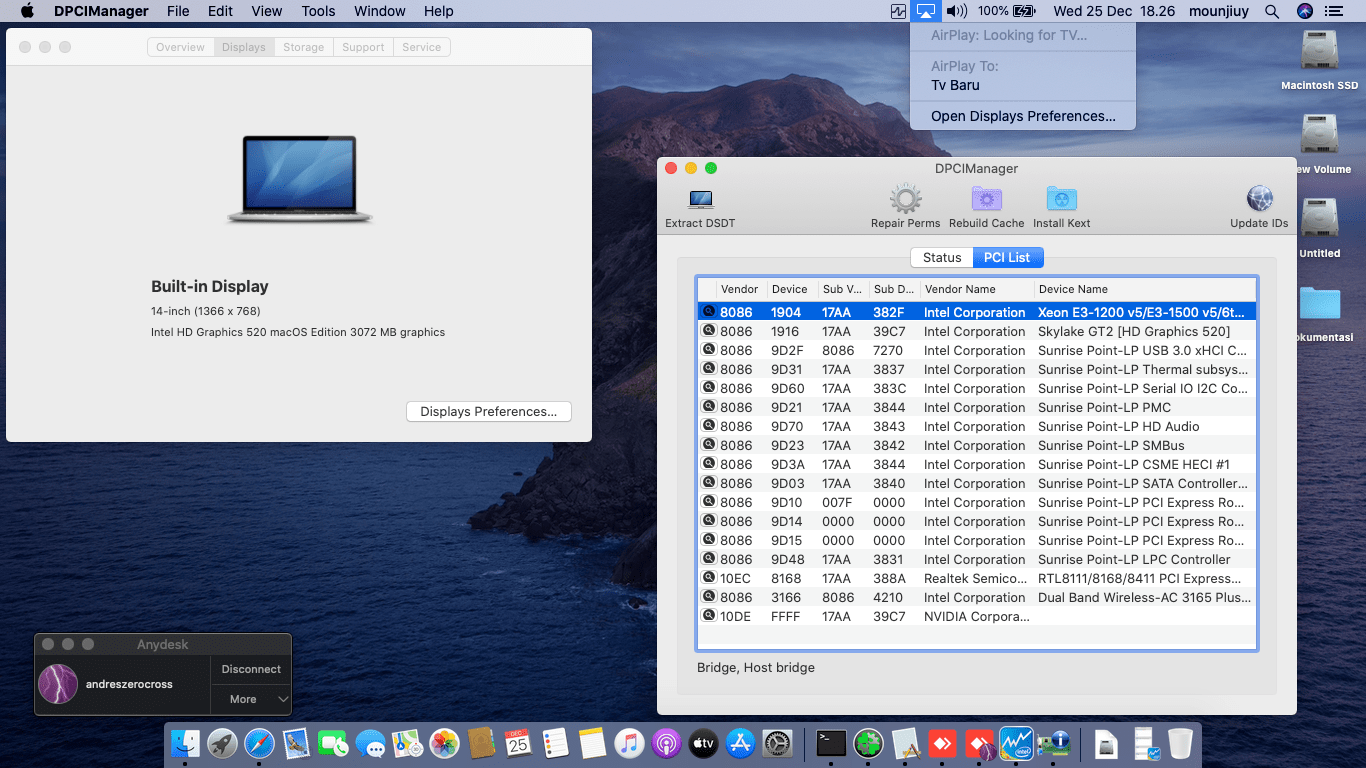1366x768 pixels.
Task: Click the battery status in the menu bar
Action: point(1007,11)
